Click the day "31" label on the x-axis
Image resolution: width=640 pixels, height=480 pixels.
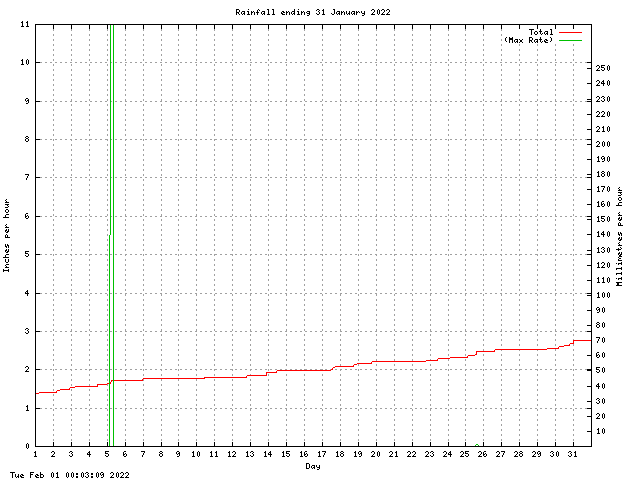(x=572, y=454)
